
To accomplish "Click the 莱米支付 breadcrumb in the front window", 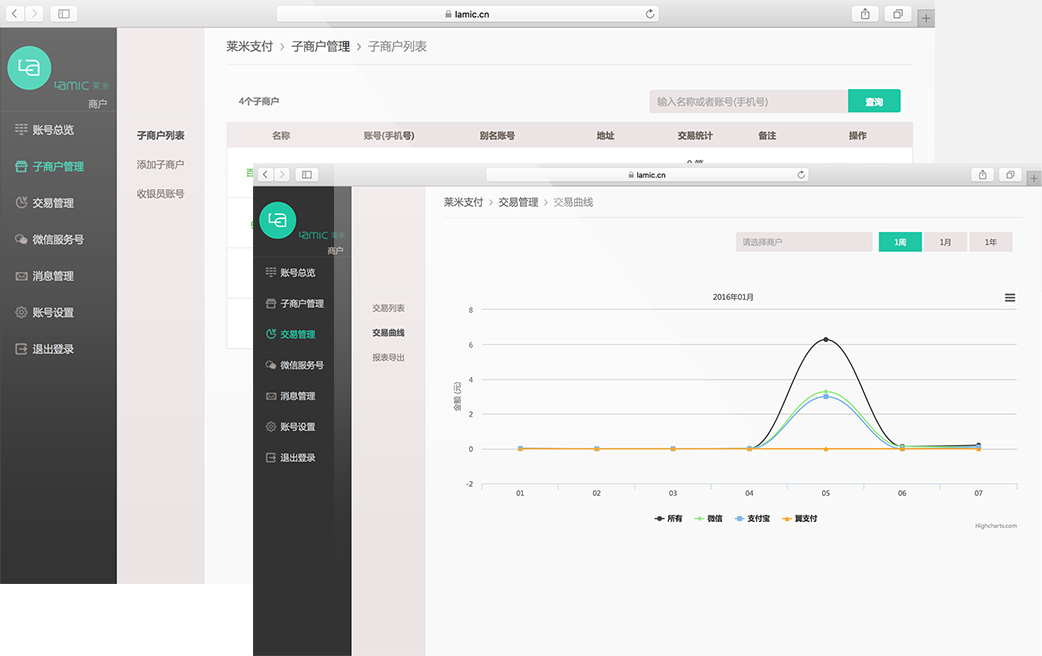I will 463,202.
